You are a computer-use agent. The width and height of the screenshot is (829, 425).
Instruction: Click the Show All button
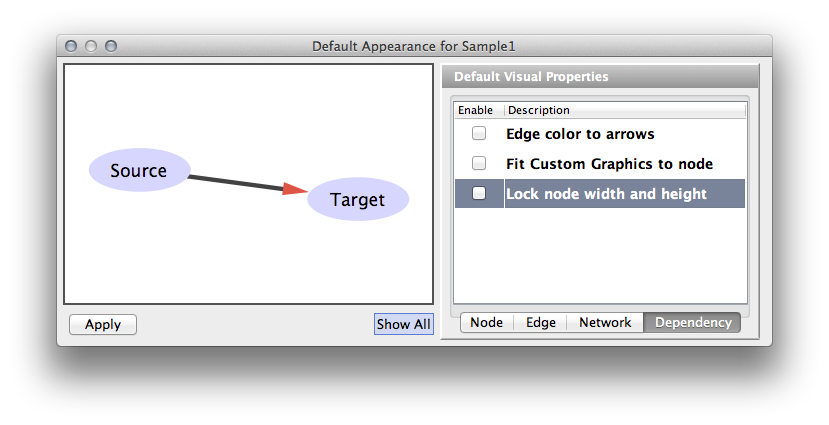(x=403, y=324)
